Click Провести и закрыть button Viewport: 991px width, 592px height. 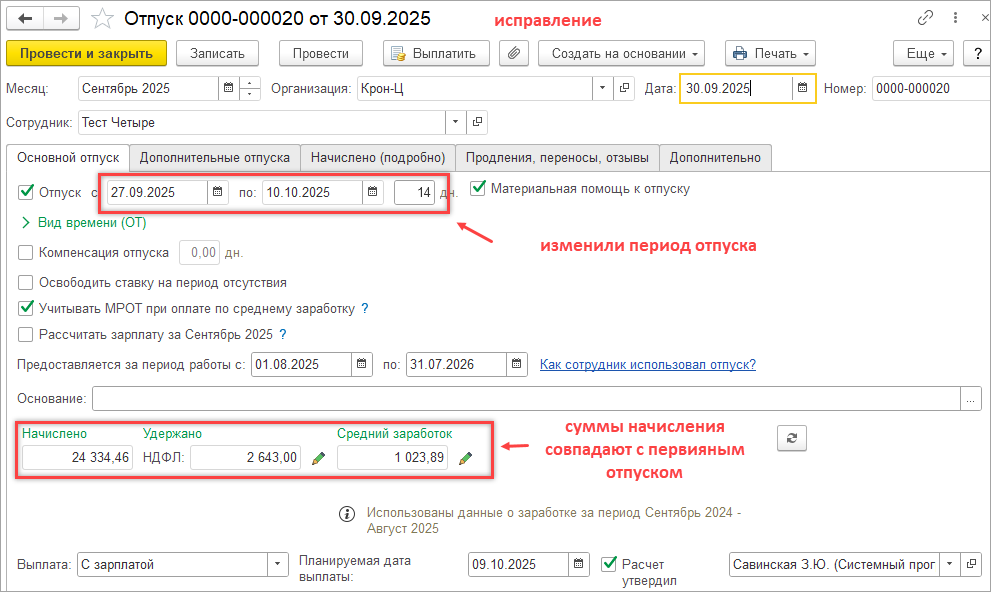(86, 53)
